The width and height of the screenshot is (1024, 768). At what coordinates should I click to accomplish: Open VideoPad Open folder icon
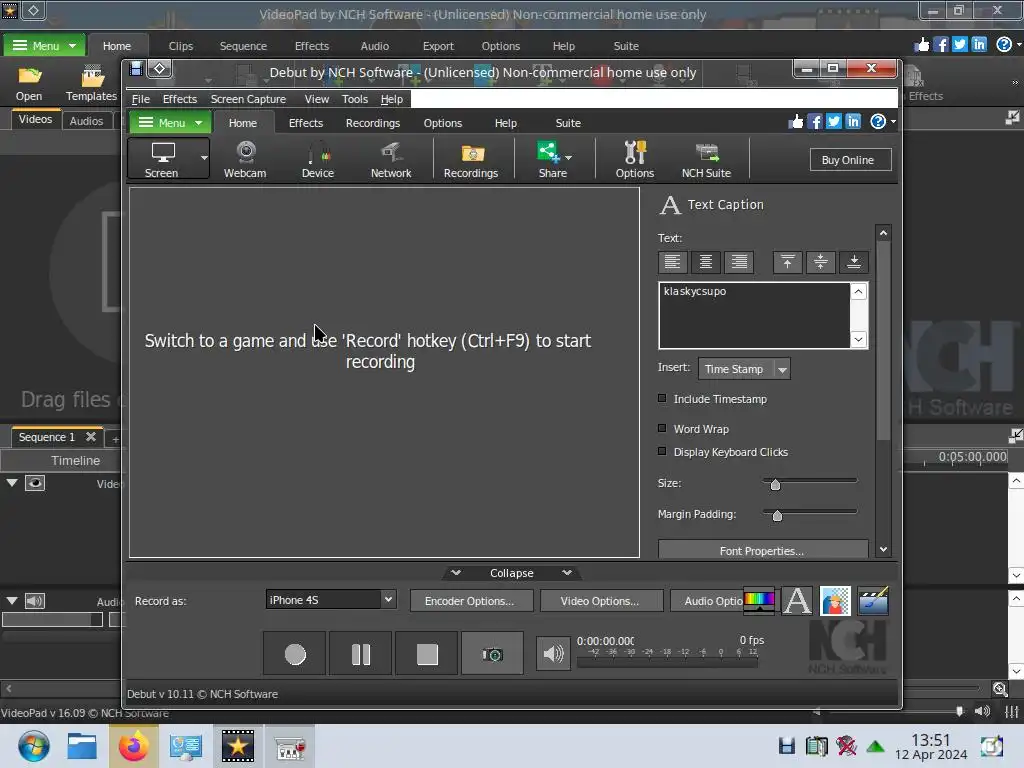[29, 84]
